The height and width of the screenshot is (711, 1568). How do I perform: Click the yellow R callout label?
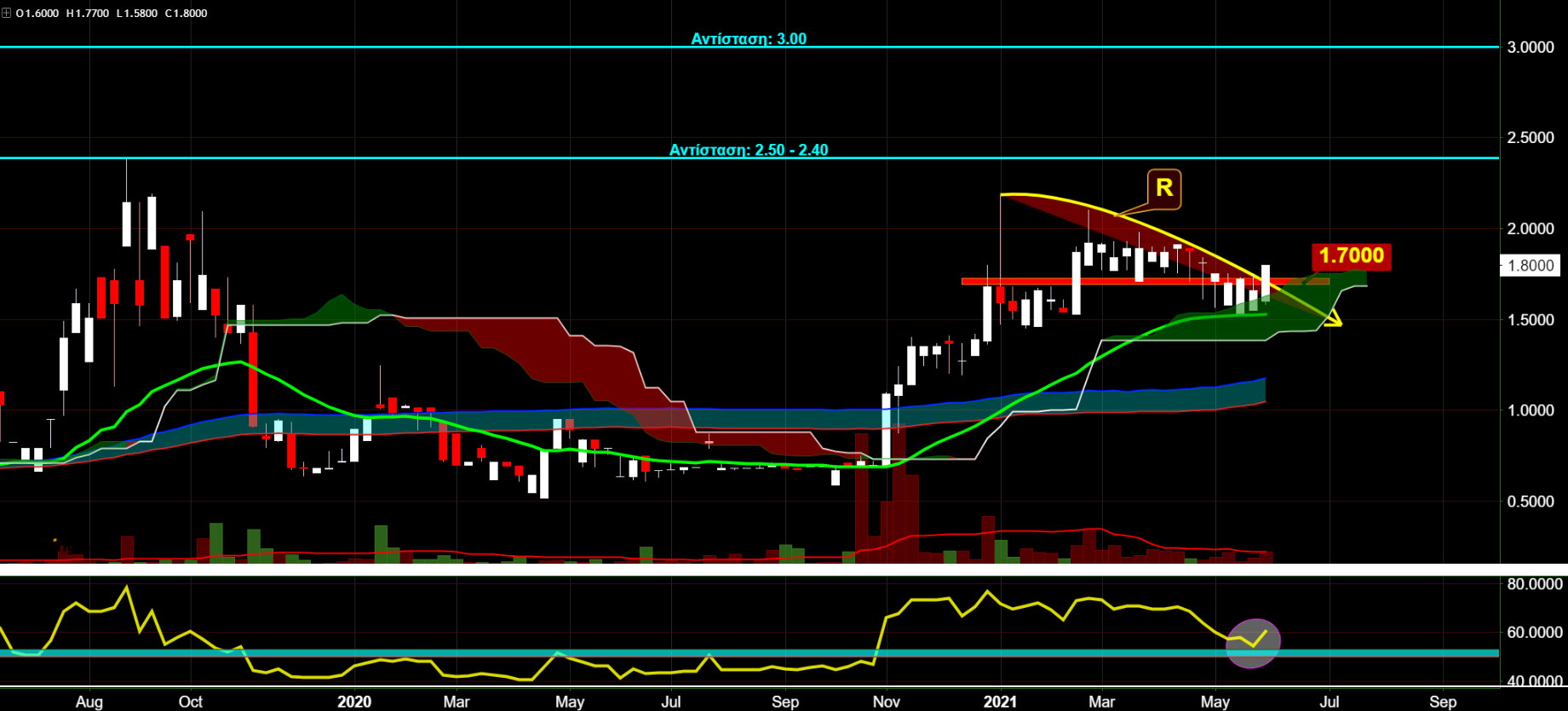pos(1163,188)
